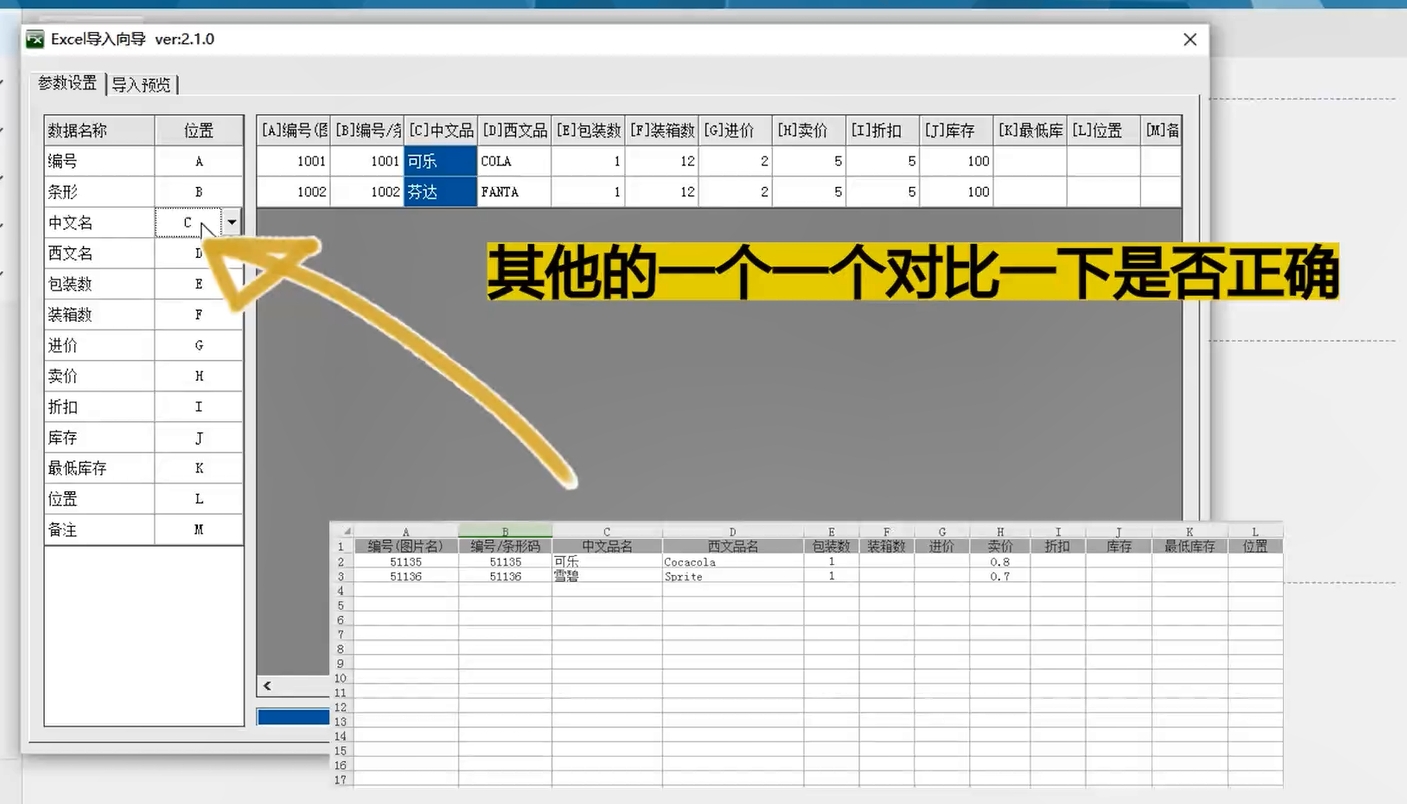
Task: Click the [L]位置 preview column header
Action: coord(1103,130)
